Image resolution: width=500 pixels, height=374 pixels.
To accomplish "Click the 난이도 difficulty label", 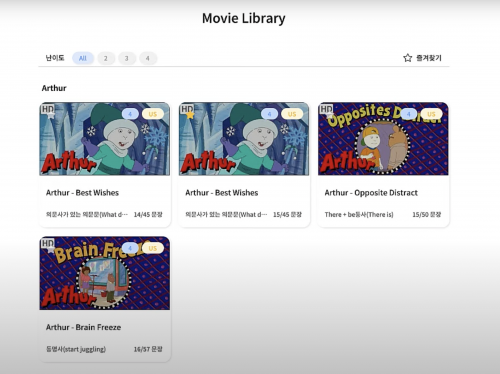I will pyautogui.click(x=55, y=58).
